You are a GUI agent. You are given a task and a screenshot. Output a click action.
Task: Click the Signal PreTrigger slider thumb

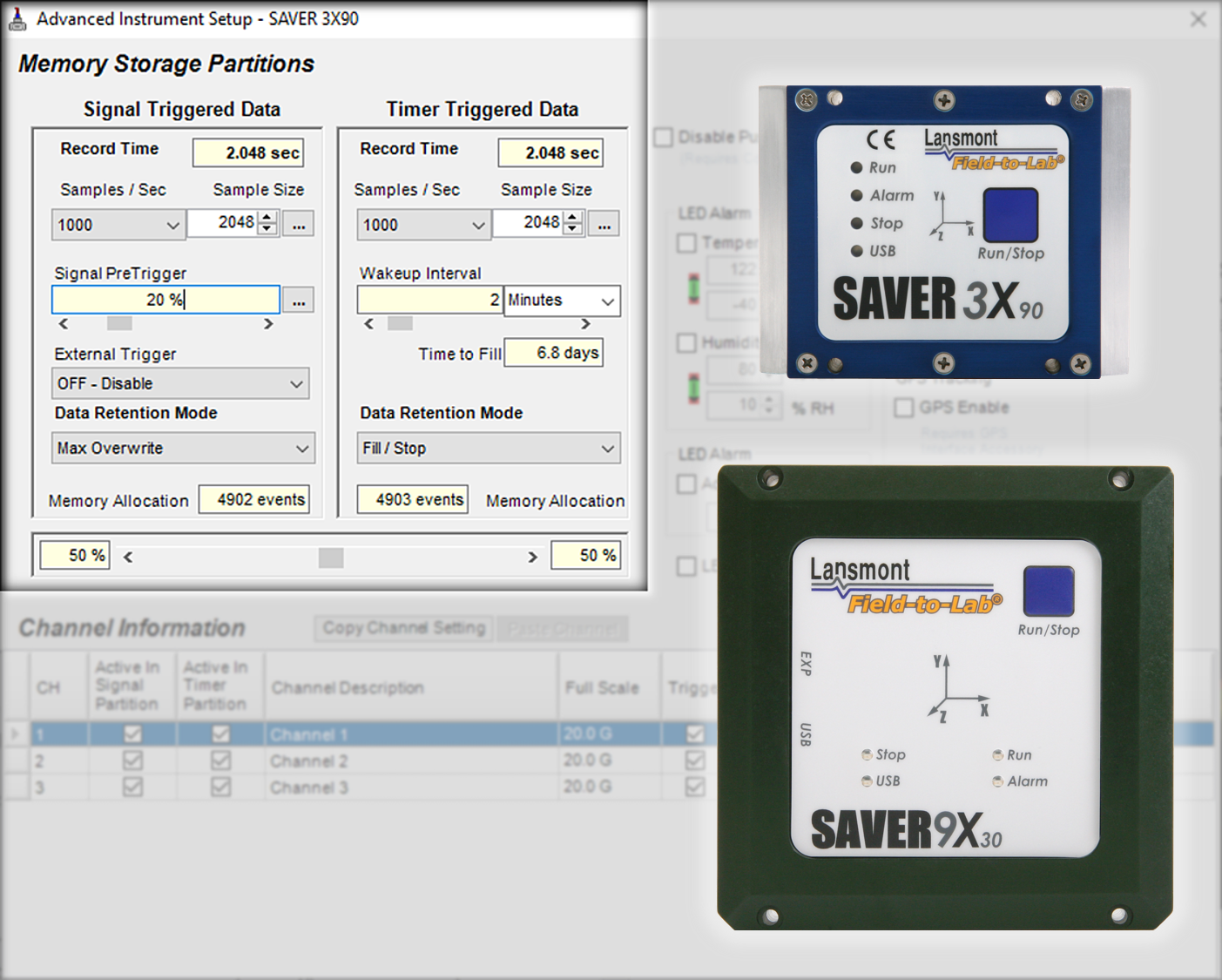(x=119, y=323)
